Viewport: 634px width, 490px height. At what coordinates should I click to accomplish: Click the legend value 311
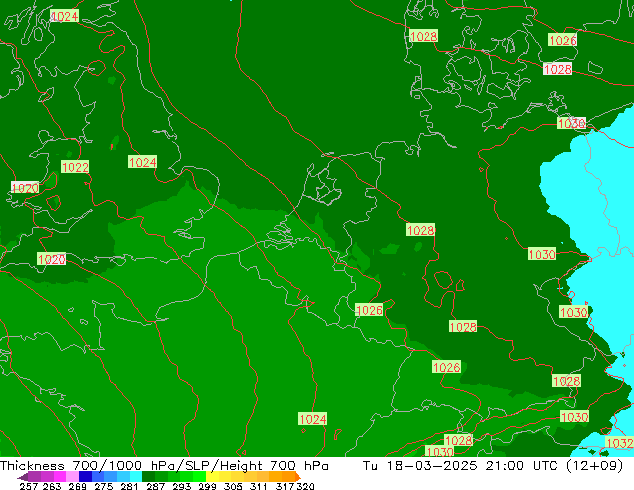point(259,486)
